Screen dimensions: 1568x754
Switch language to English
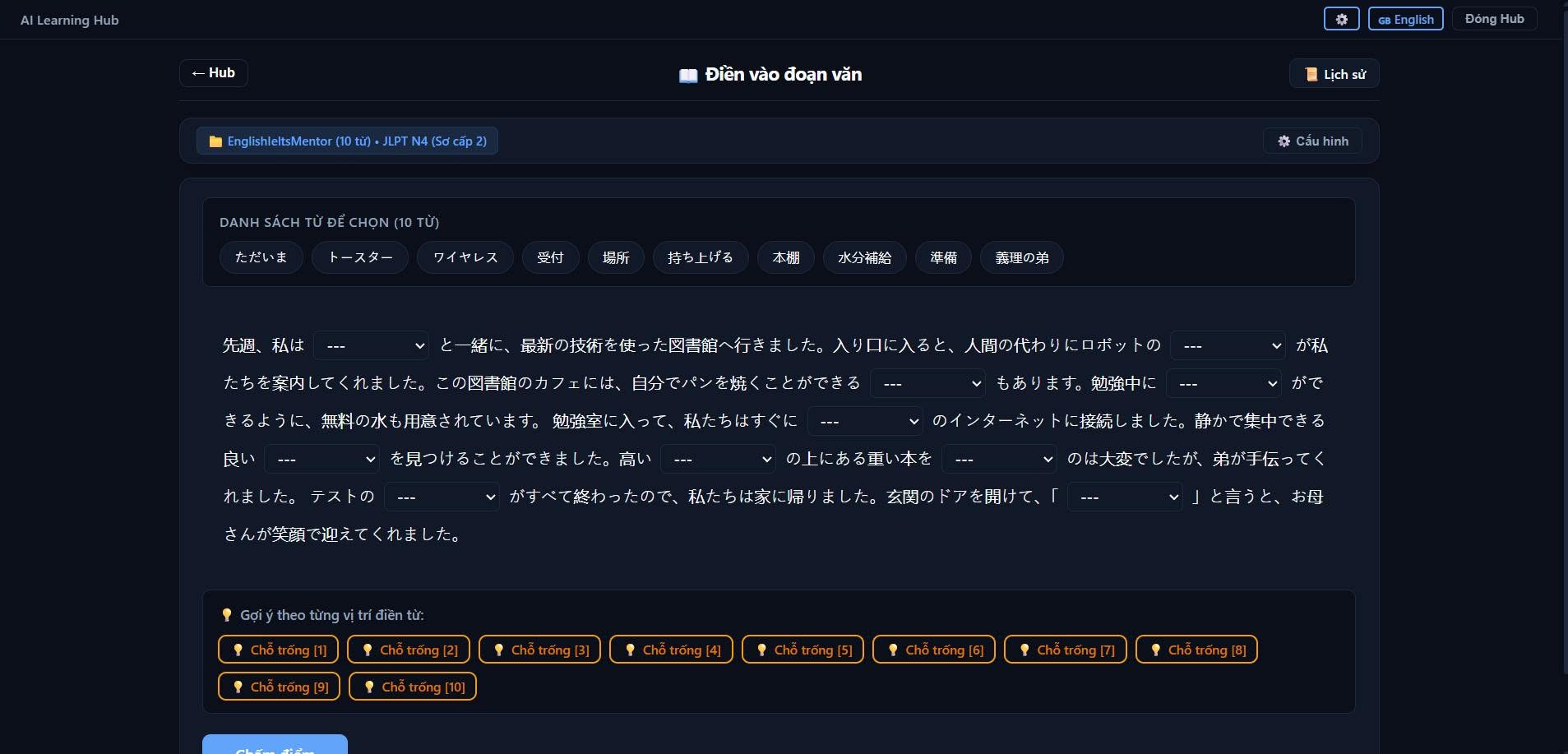pos(1405,19)
